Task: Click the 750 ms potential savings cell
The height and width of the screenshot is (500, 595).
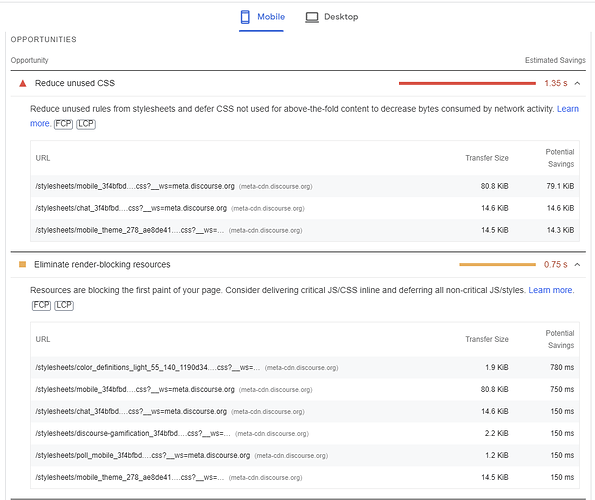Action: coord(562,390)
